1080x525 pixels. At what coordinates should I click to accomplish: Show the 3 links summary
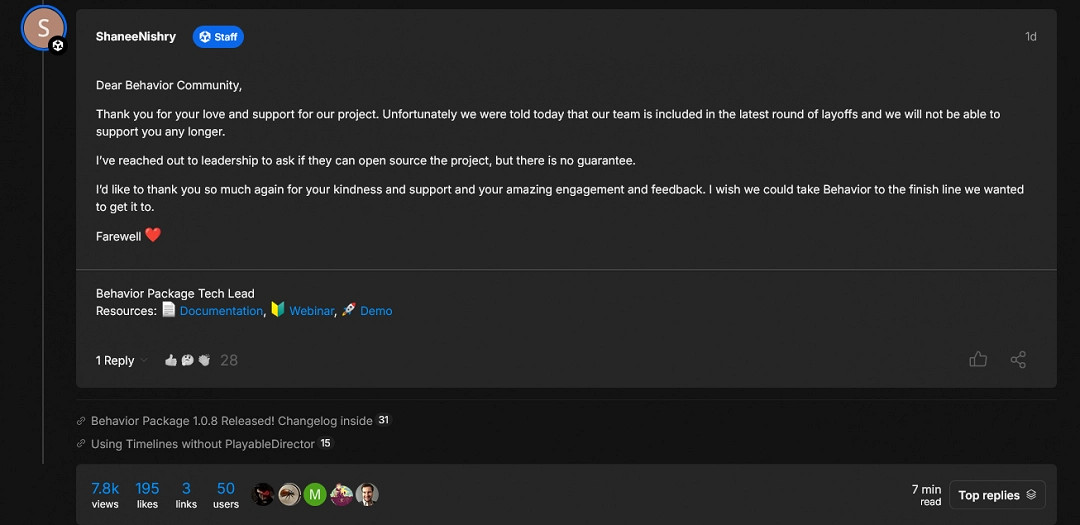(186, 494)
